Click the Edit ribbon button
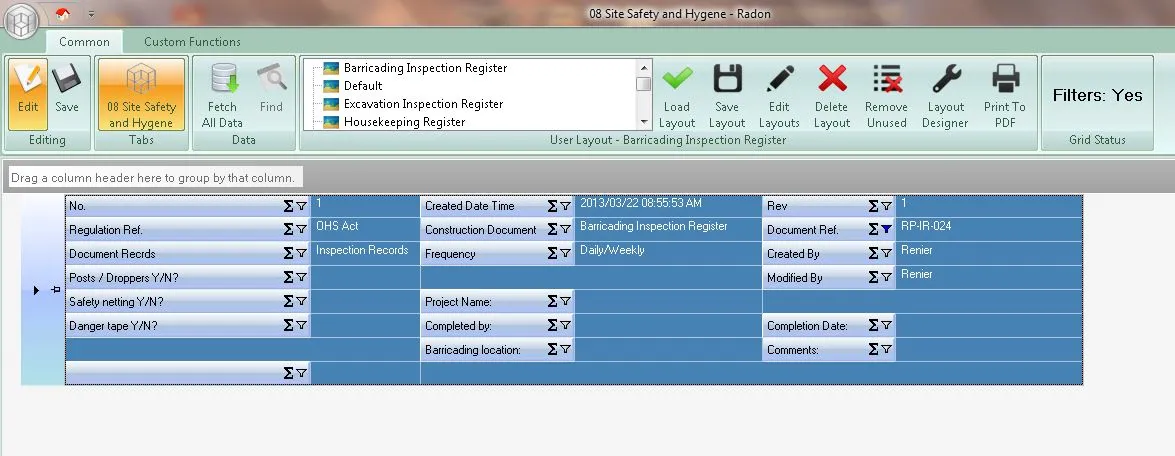1175x456 pixels. click(x=28, y=94)
